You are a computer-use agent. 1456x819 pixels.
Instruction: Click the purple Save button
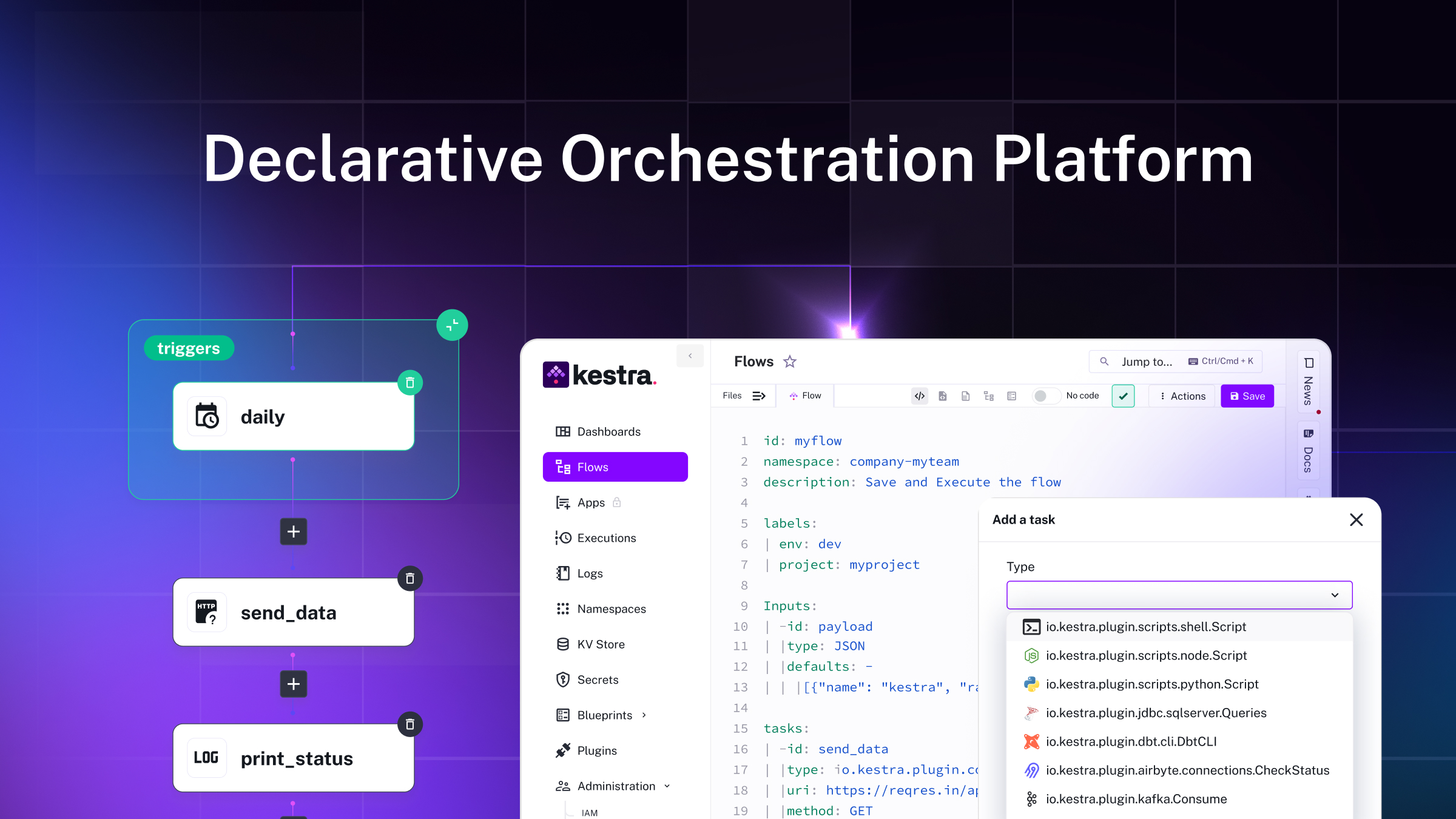(1247, 396)
